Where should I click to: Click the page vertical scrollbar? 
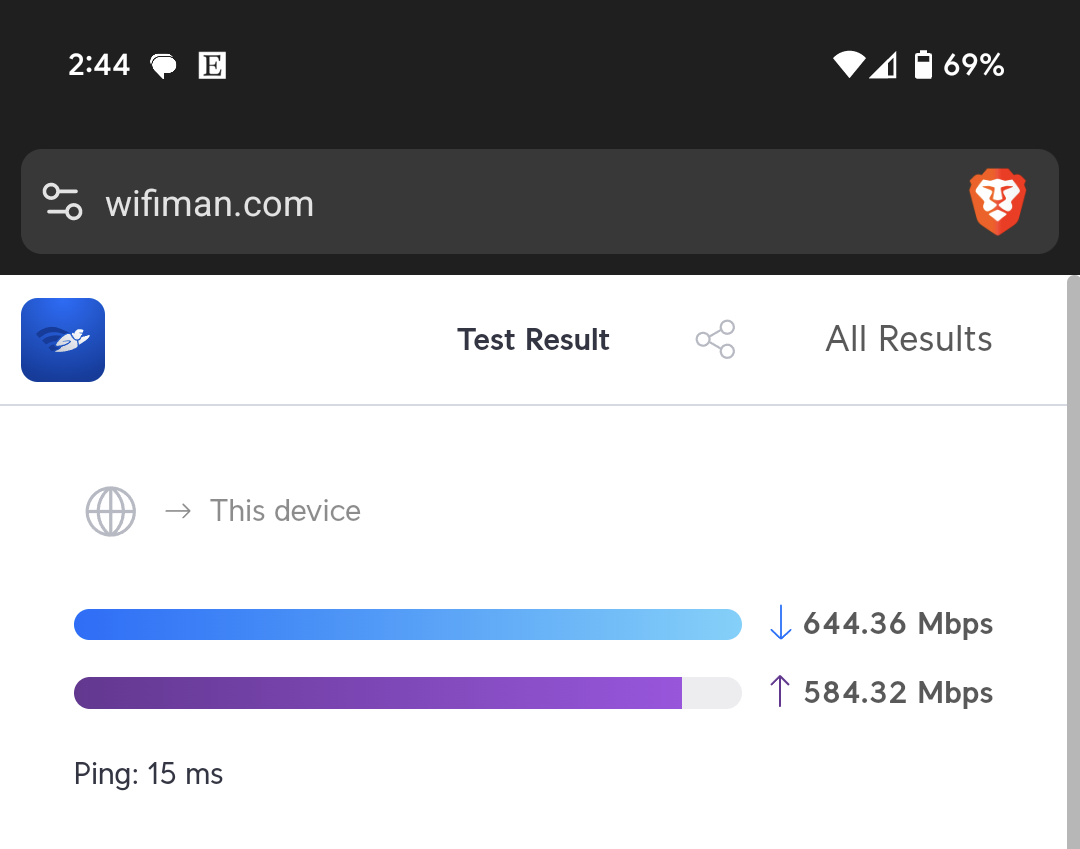(x=1073, y=562)
